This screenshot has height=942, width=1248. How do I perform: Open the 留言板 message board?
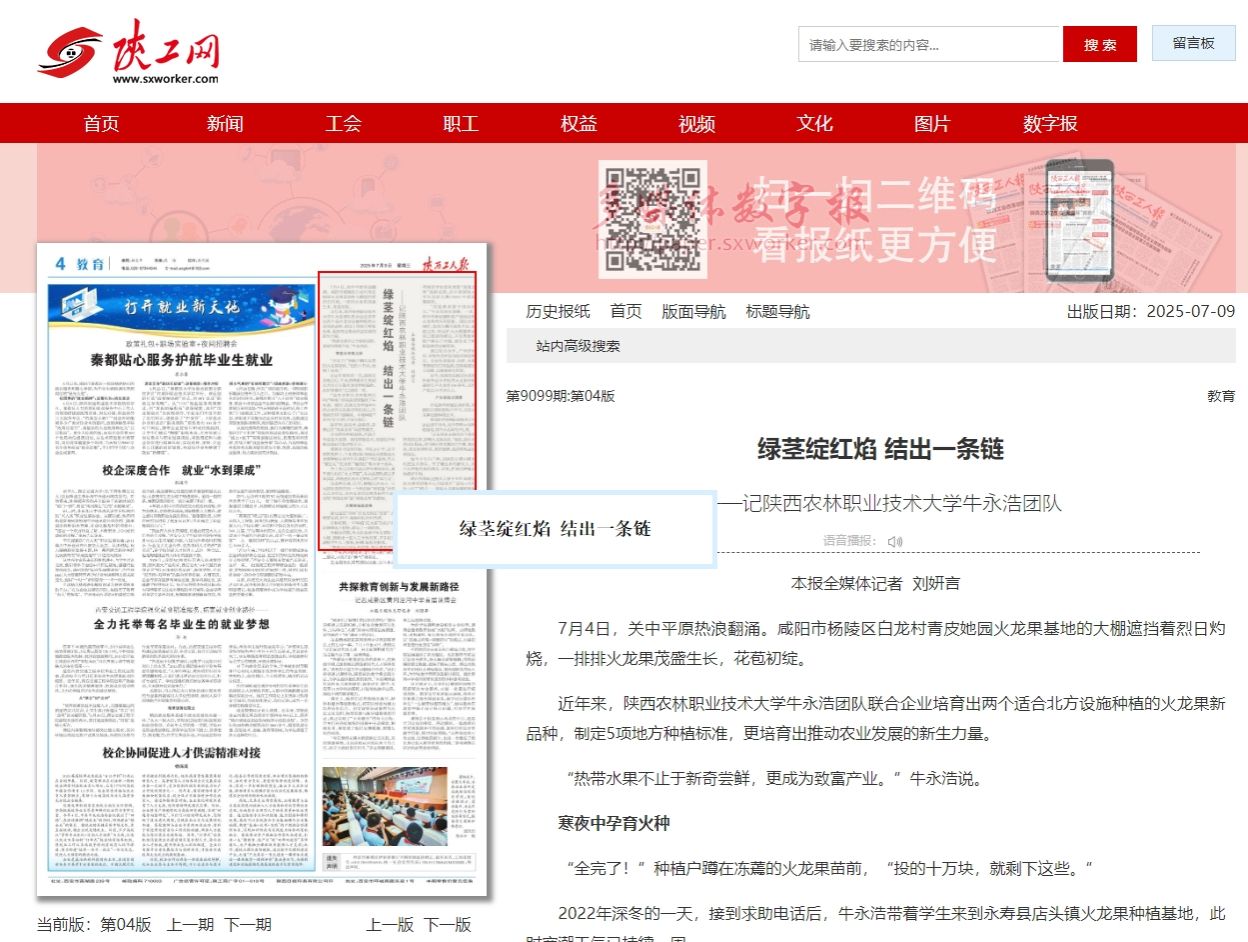click(x=1193, y=44)
